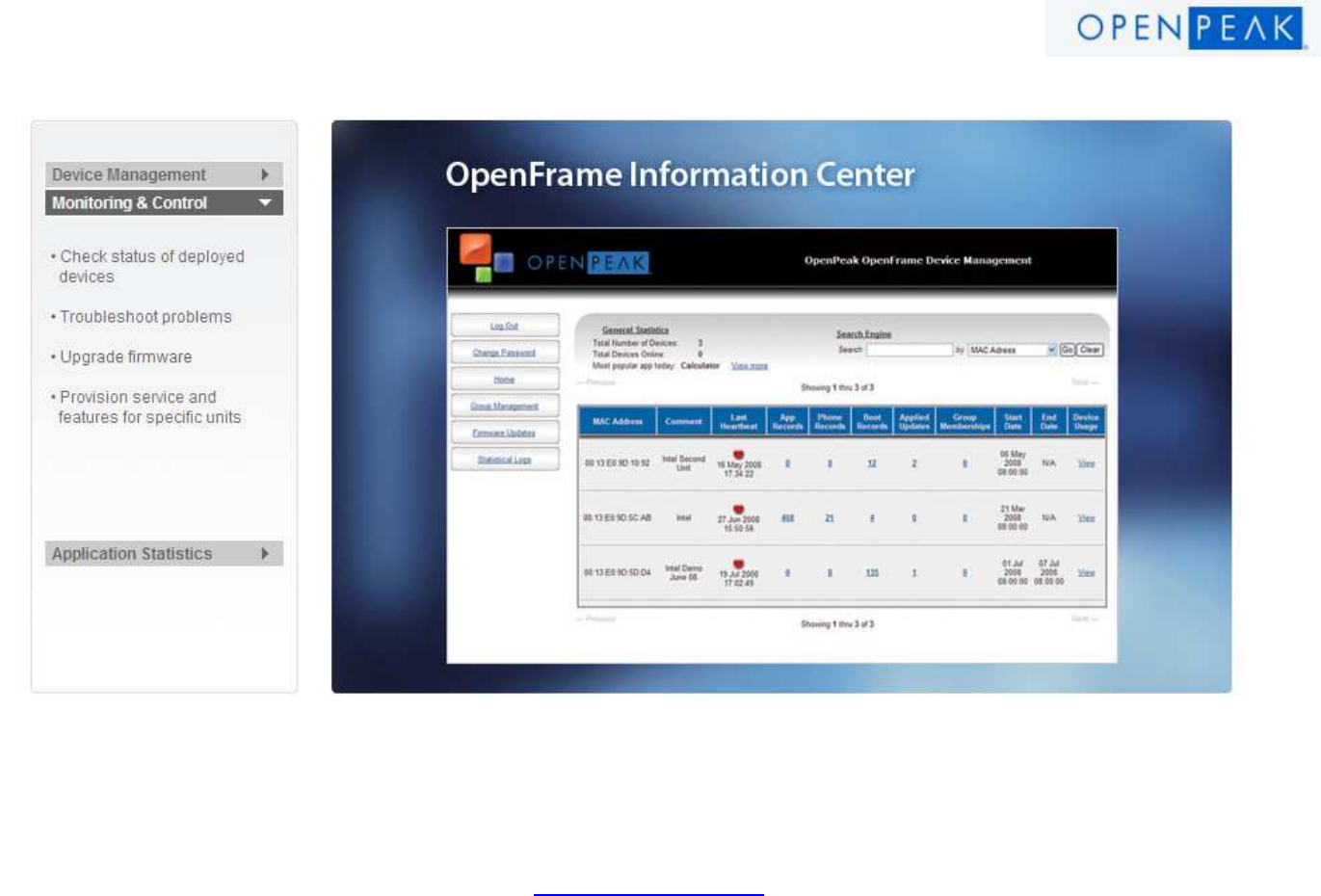Expand the Application Statistics section
1321x896 pixels.
click(164, 554)
